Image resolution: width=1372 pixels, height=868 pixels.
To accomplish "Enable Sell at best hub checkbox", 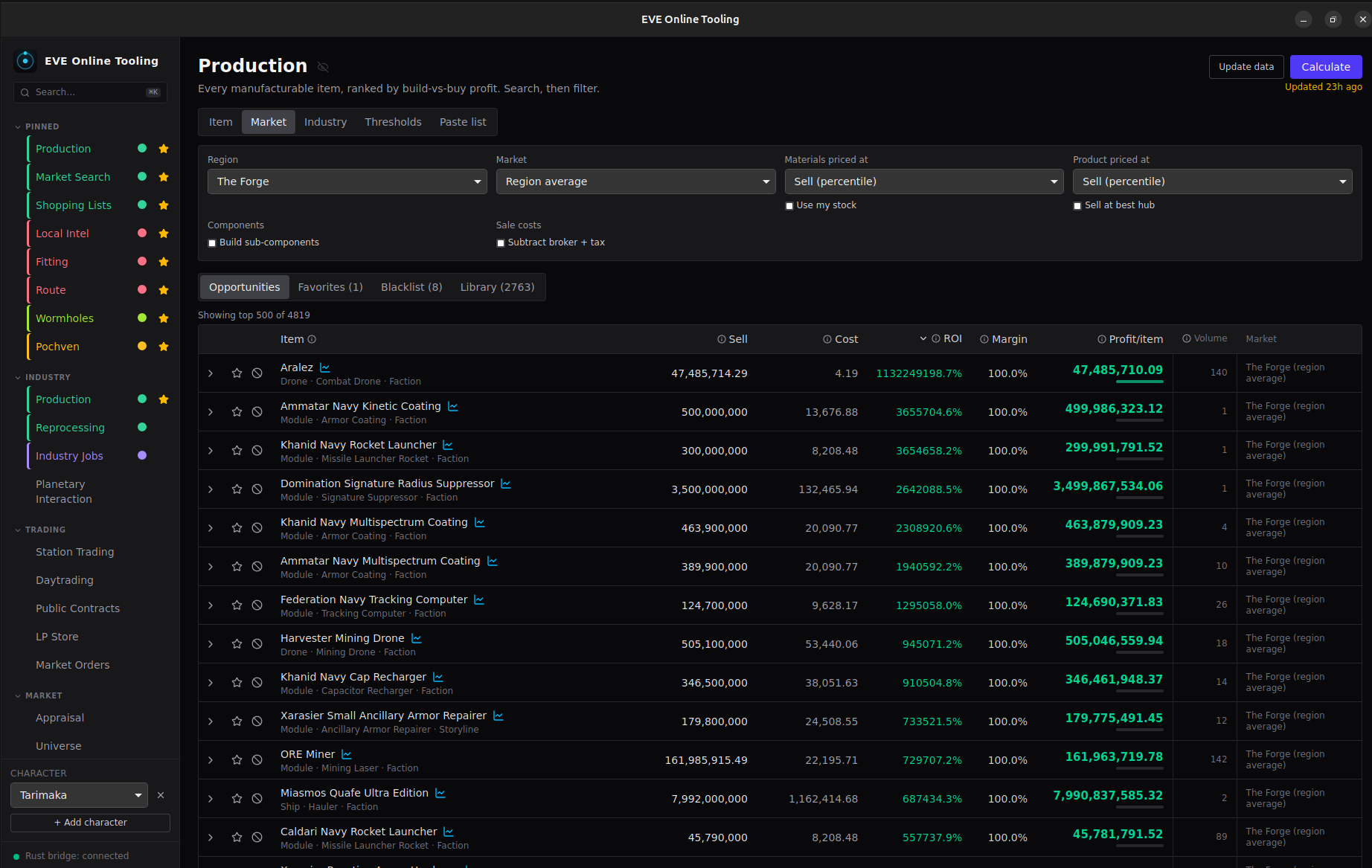I will click(1077, 206).
